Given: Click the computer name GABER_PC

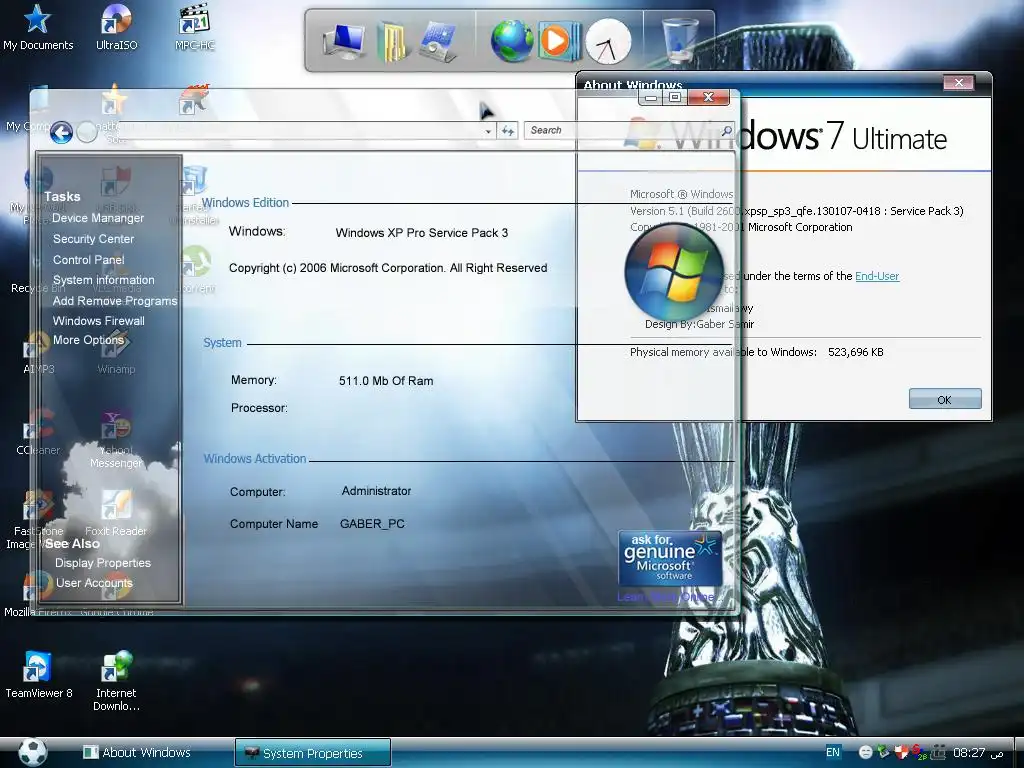Looking at the screenshot, I should pyautogui.click(x=372, y=524).
